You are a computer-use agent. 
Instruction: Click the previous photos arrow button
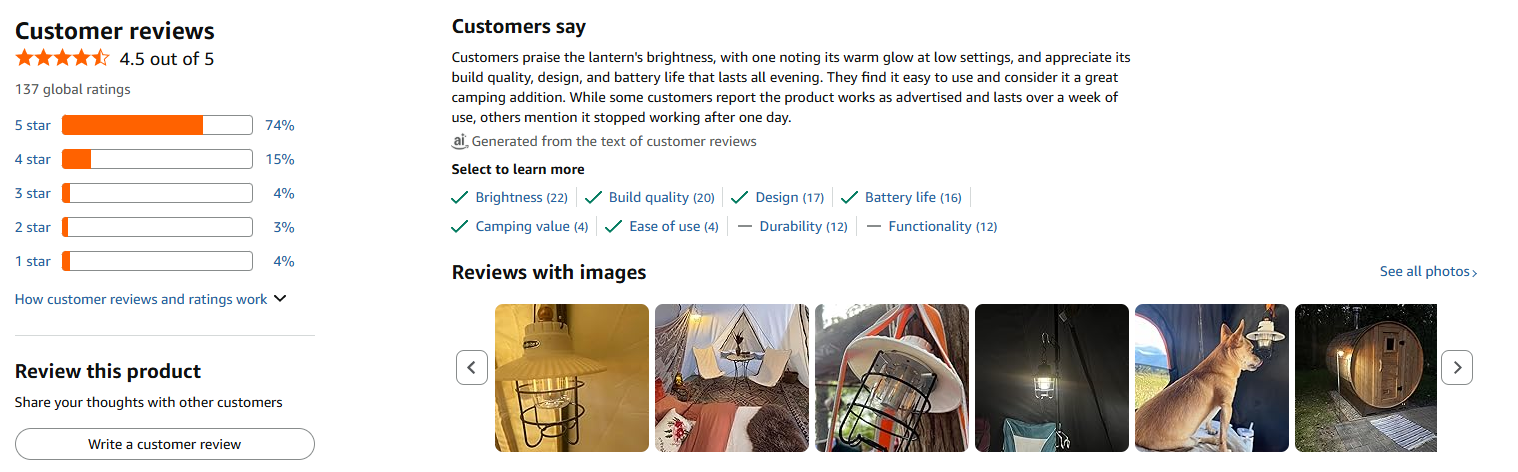(472, 368)
